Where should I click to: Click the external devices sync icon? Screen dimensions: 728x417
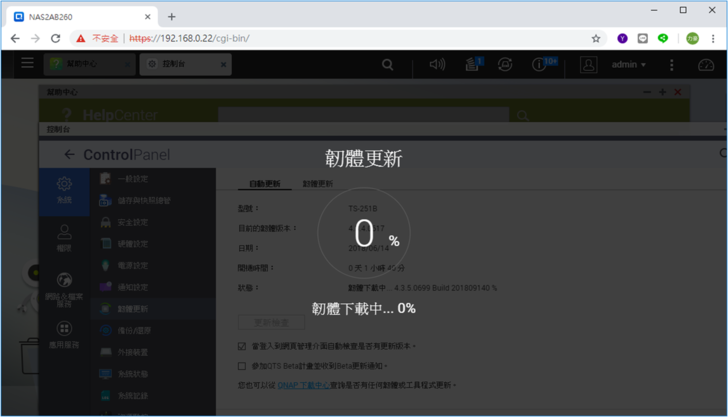(505, 64)
